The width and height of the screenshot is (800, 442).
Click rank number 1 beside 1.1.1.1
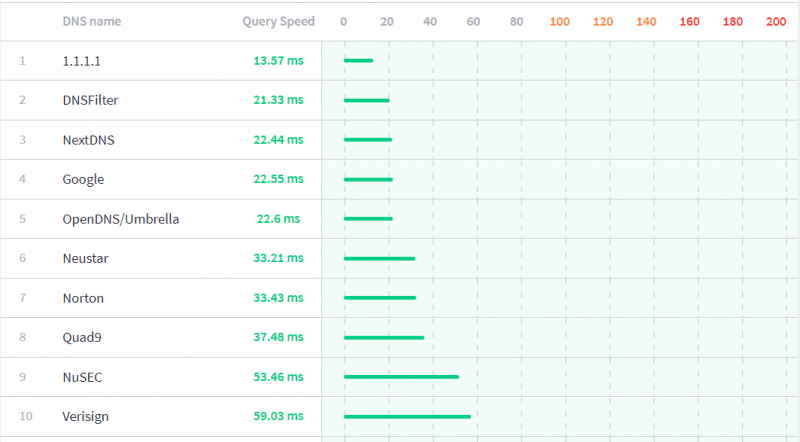(x=22, y=61)
